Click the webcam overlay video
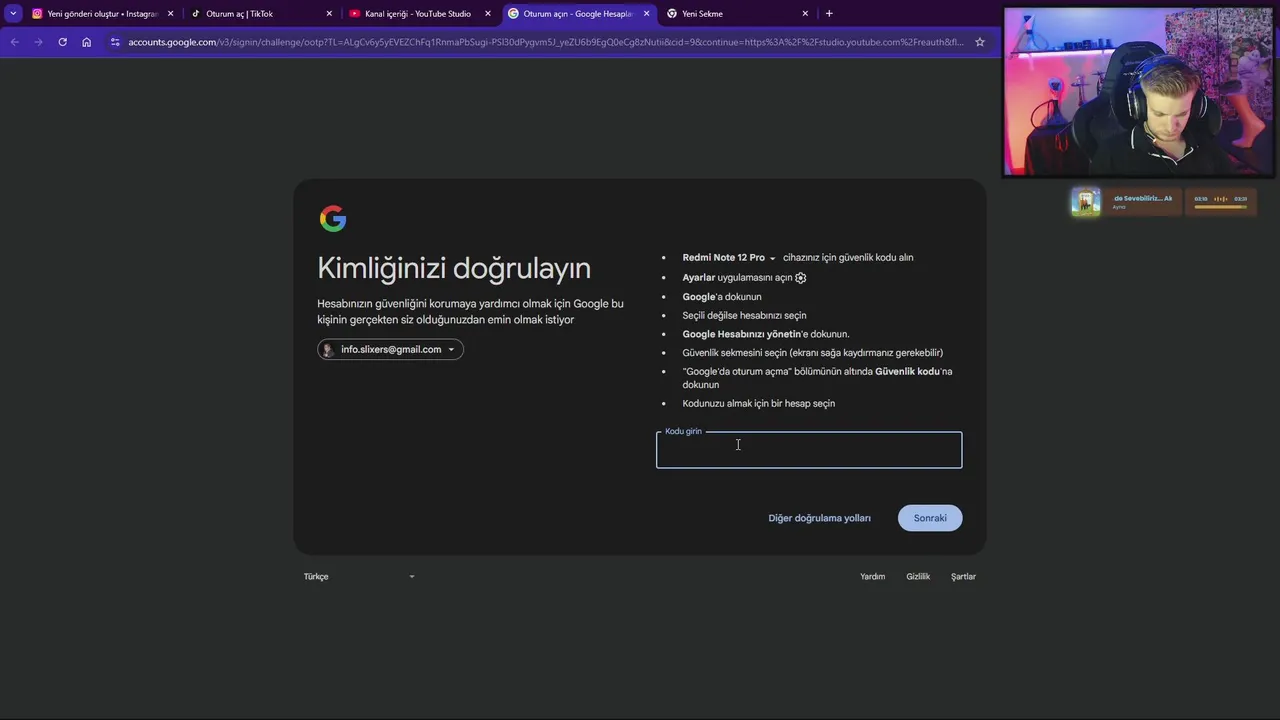 pyautogui.click(x=1139, y=92)
